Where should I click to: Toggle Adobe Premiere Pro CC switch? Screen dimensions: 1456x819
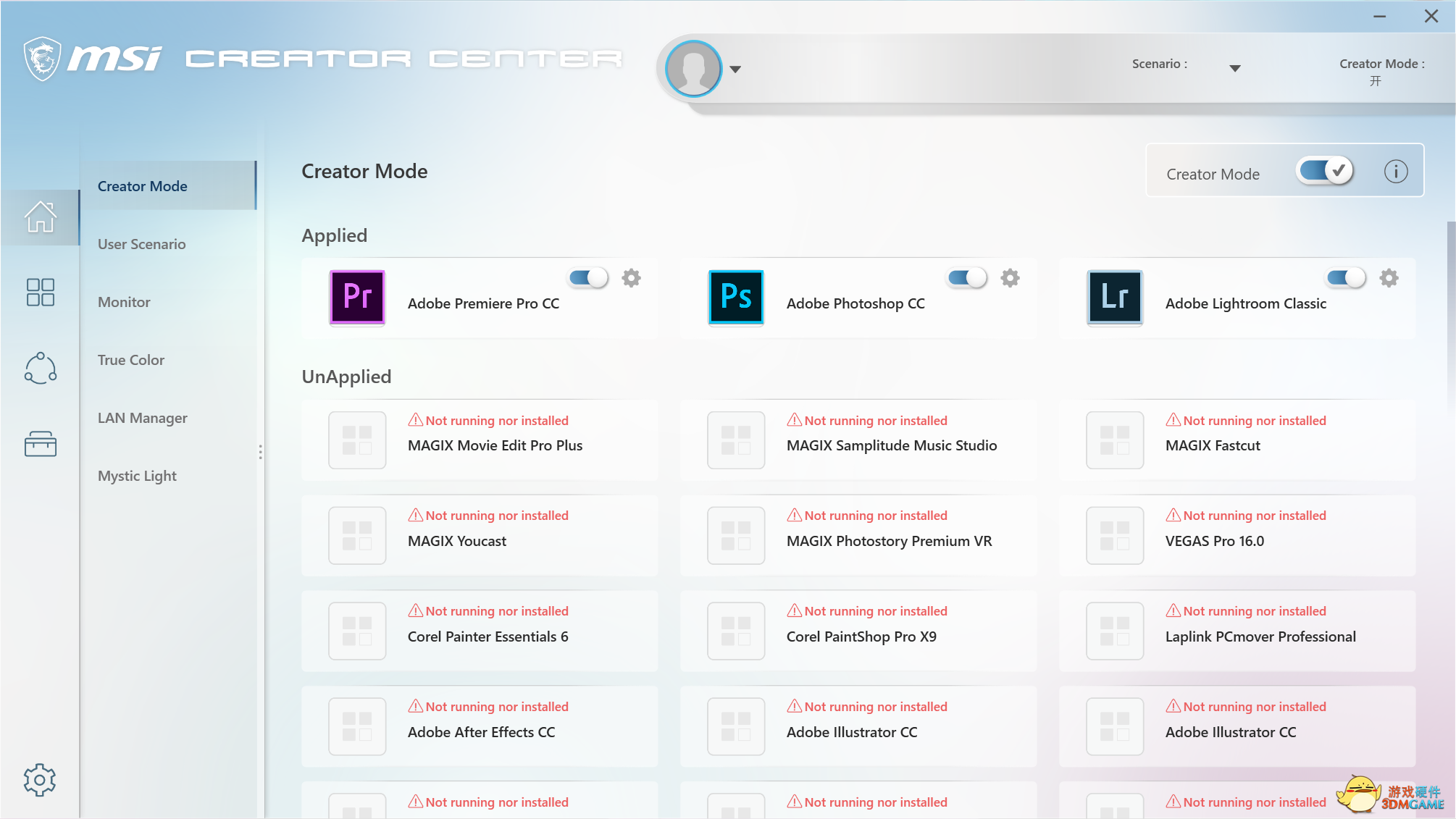coord(587,278)
